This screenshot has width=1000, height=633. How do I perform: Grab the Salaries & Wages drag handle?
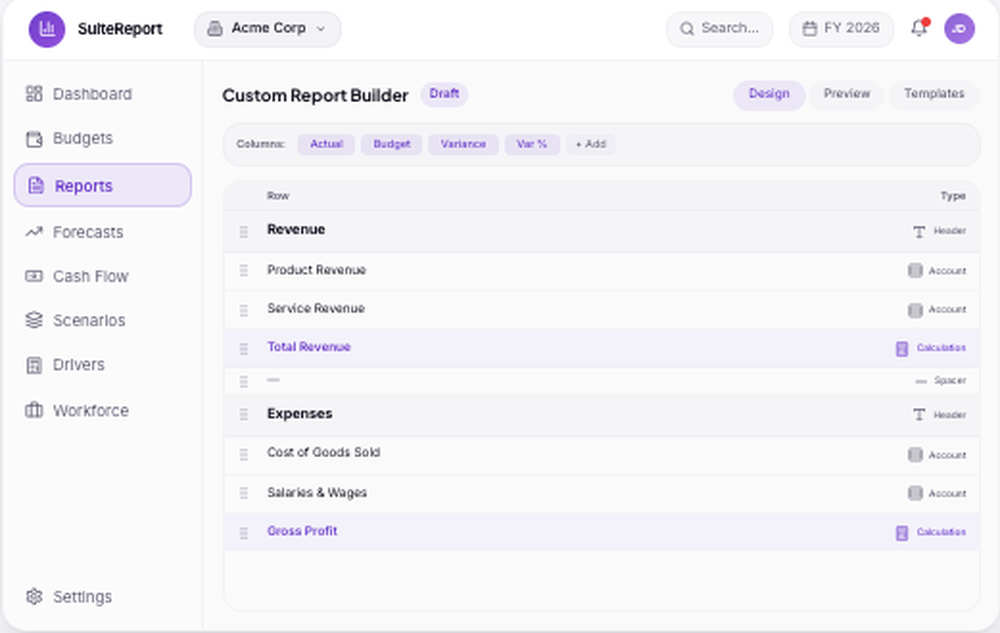(x=244, y=493)
